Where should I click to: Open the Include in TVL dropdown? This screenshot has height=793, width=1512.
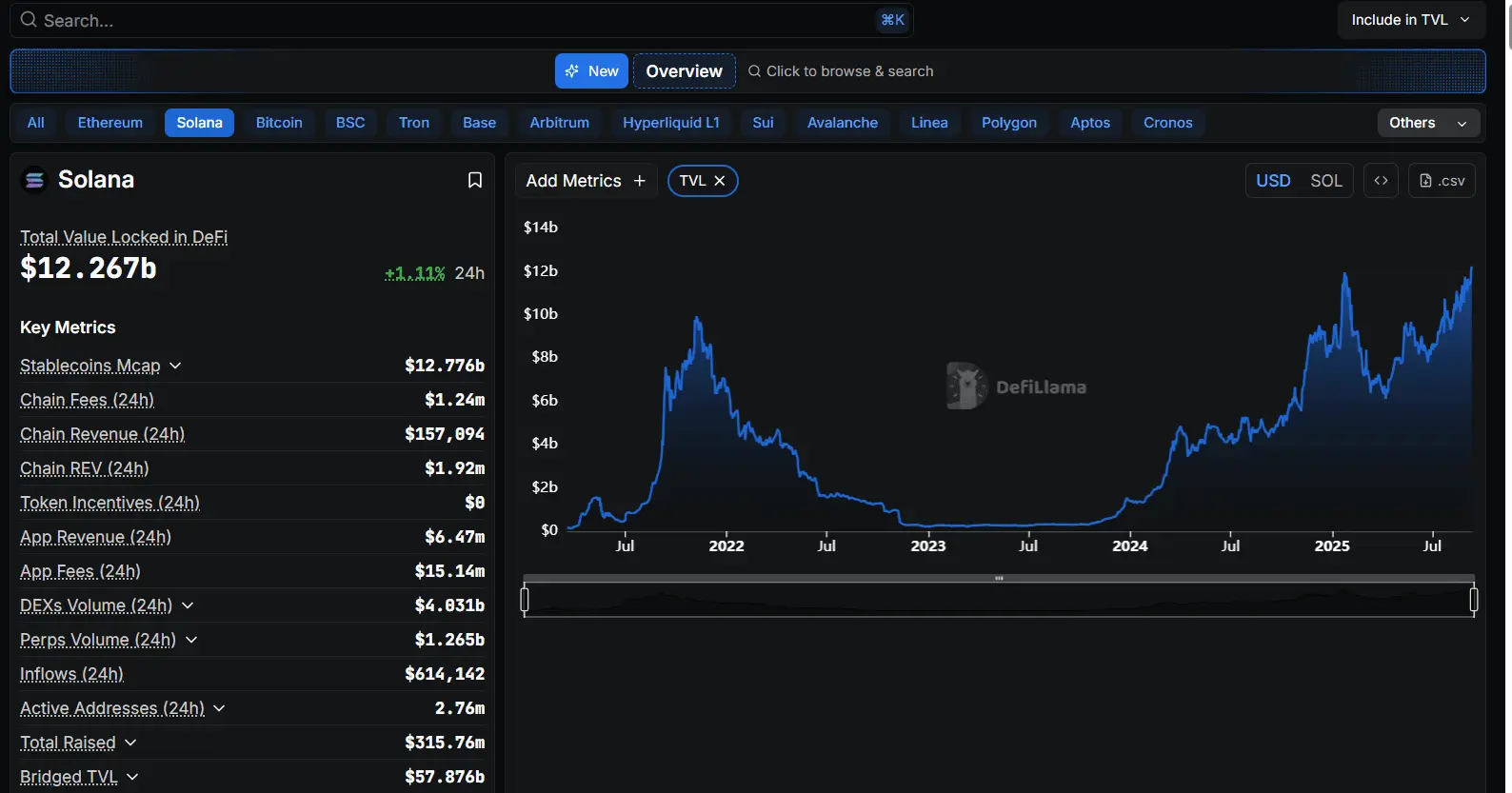pyautogui.click(x=1410, y=20)
